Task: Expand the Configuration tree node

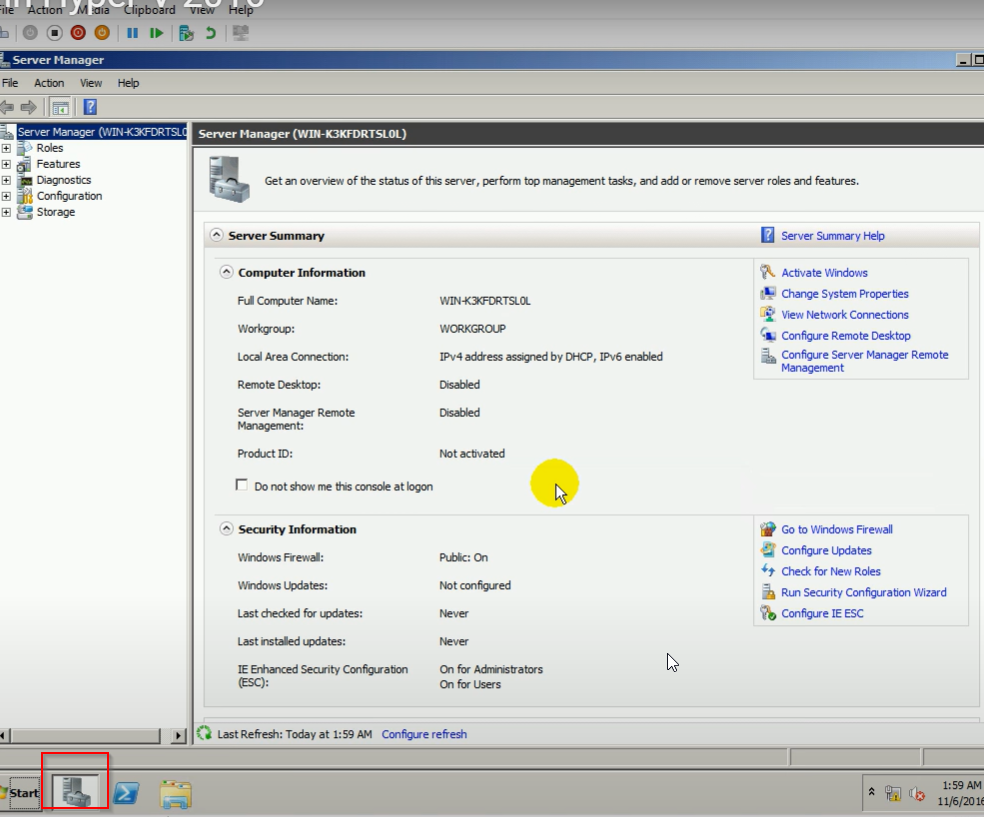Action: [x=6, y=196]
